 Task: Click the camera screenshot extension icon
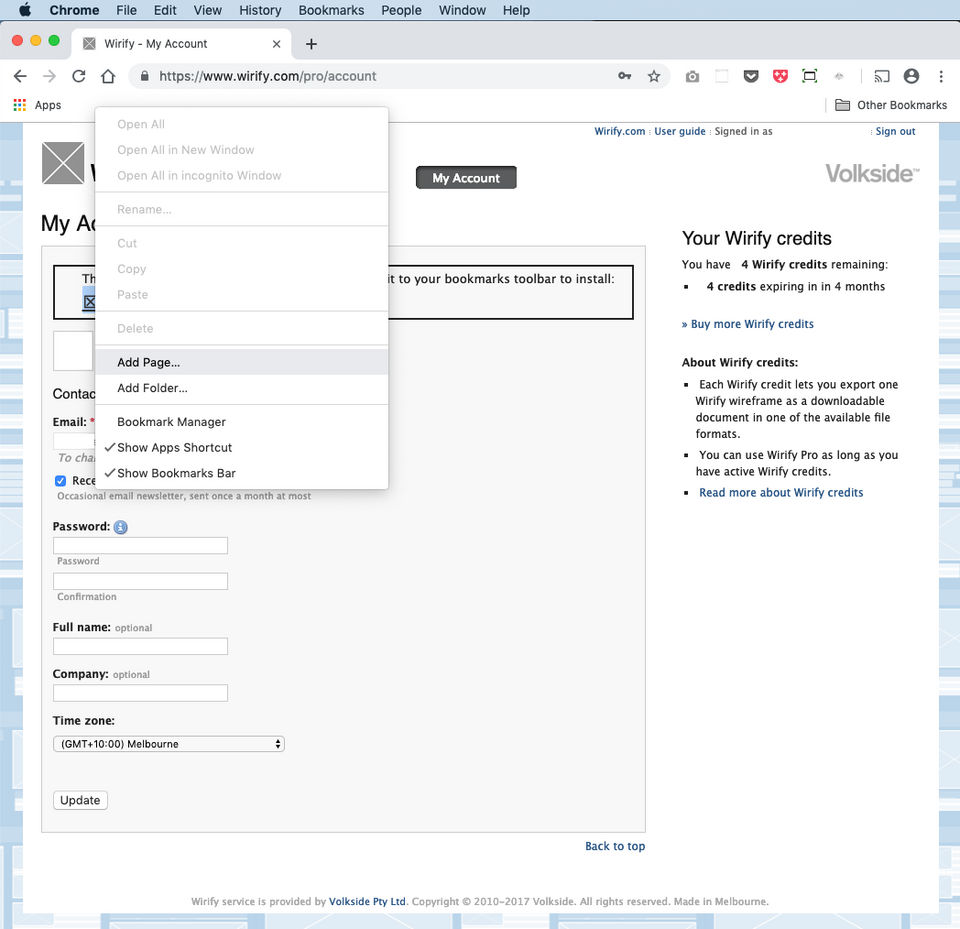(x=692, y=77)
